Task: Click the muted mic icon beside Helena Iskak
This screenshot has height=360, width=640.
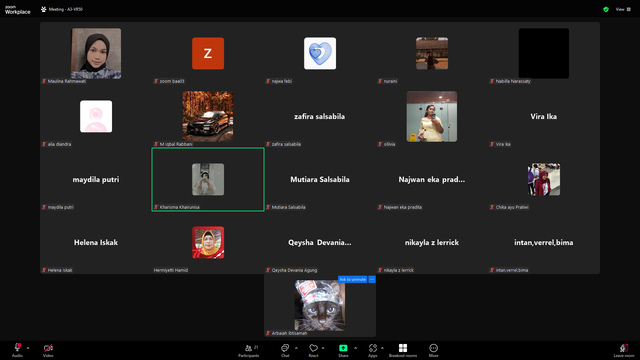Action: [44, 270]
